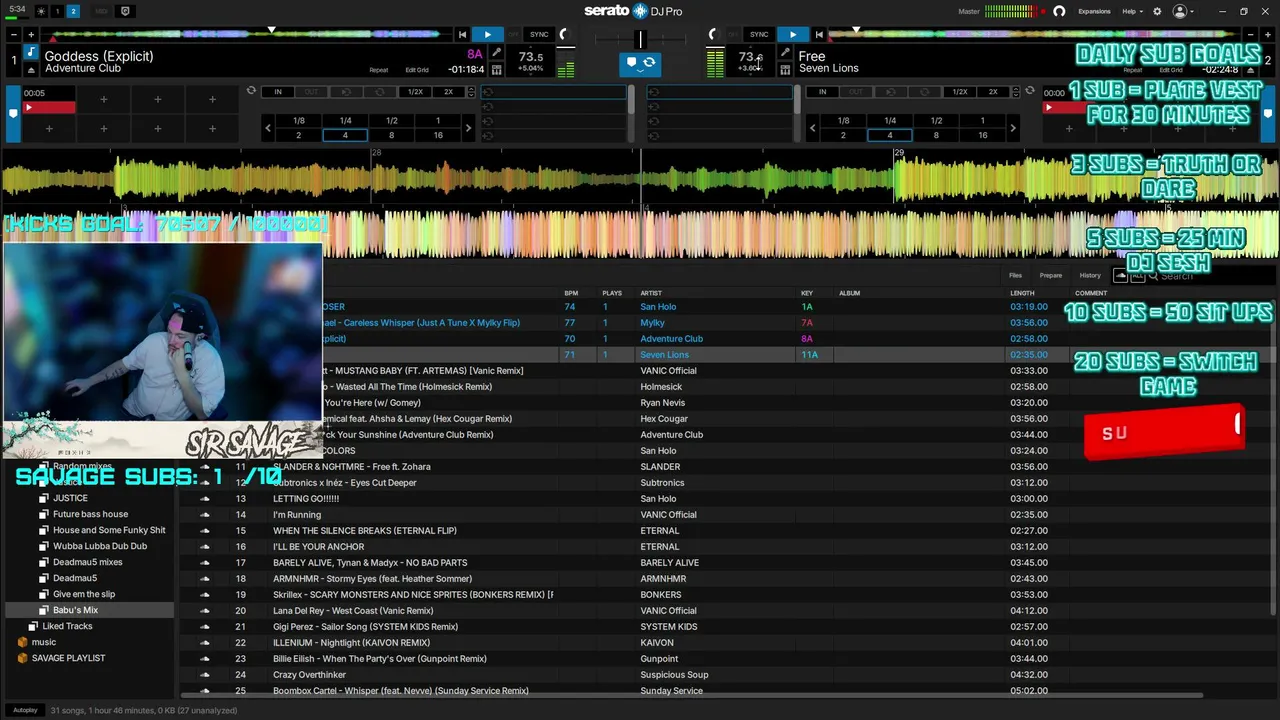Open Serato settings gear
This screenshot has height=720, width=1280.
click(1157, 11)
